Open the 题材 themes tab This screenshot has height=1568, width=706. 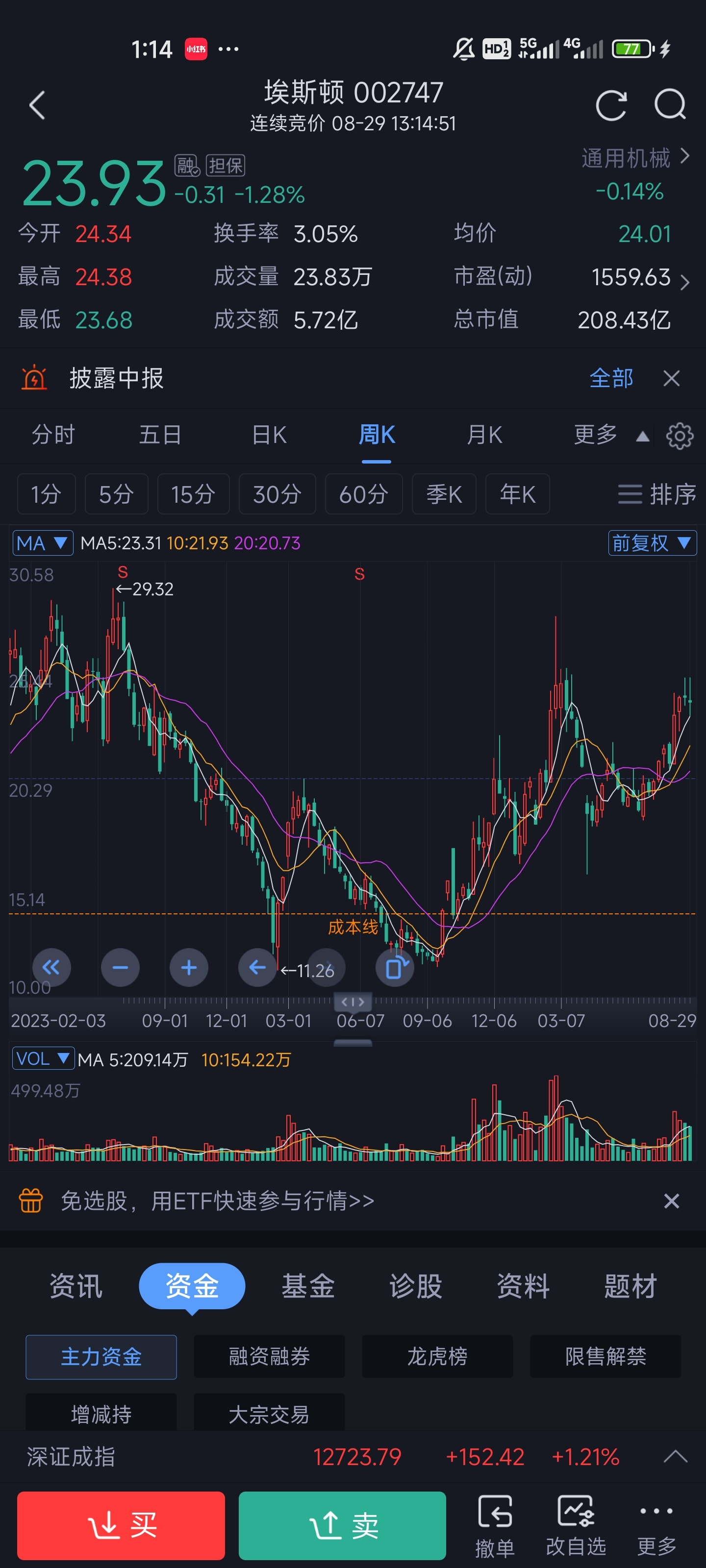click(630, 1286)
